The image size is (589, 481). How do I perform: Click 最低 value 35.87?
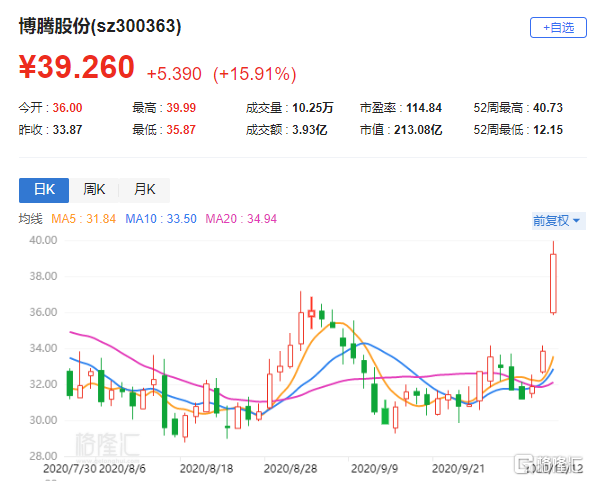click(x=181, y=130)
